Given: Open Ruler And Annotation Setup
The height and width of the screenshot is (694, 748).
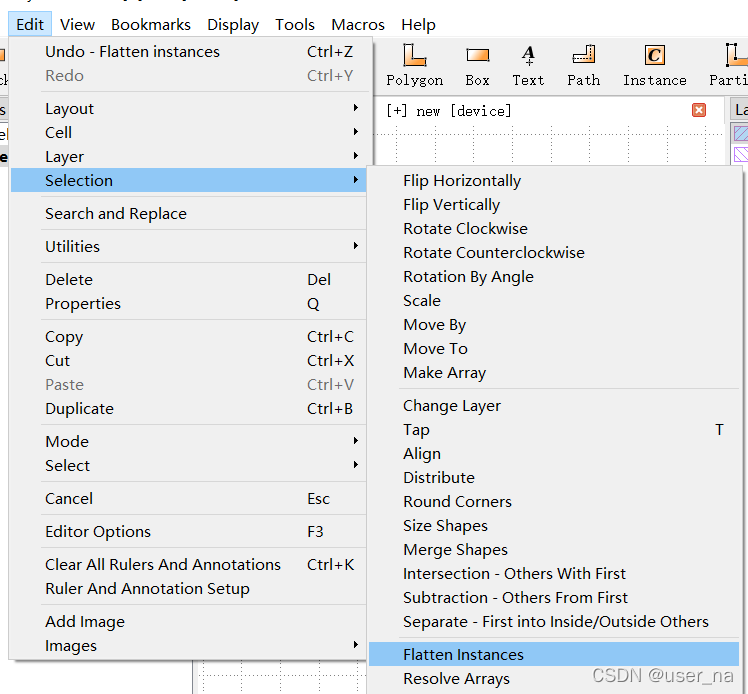Looking at the screenshot, I should (188, 589).
